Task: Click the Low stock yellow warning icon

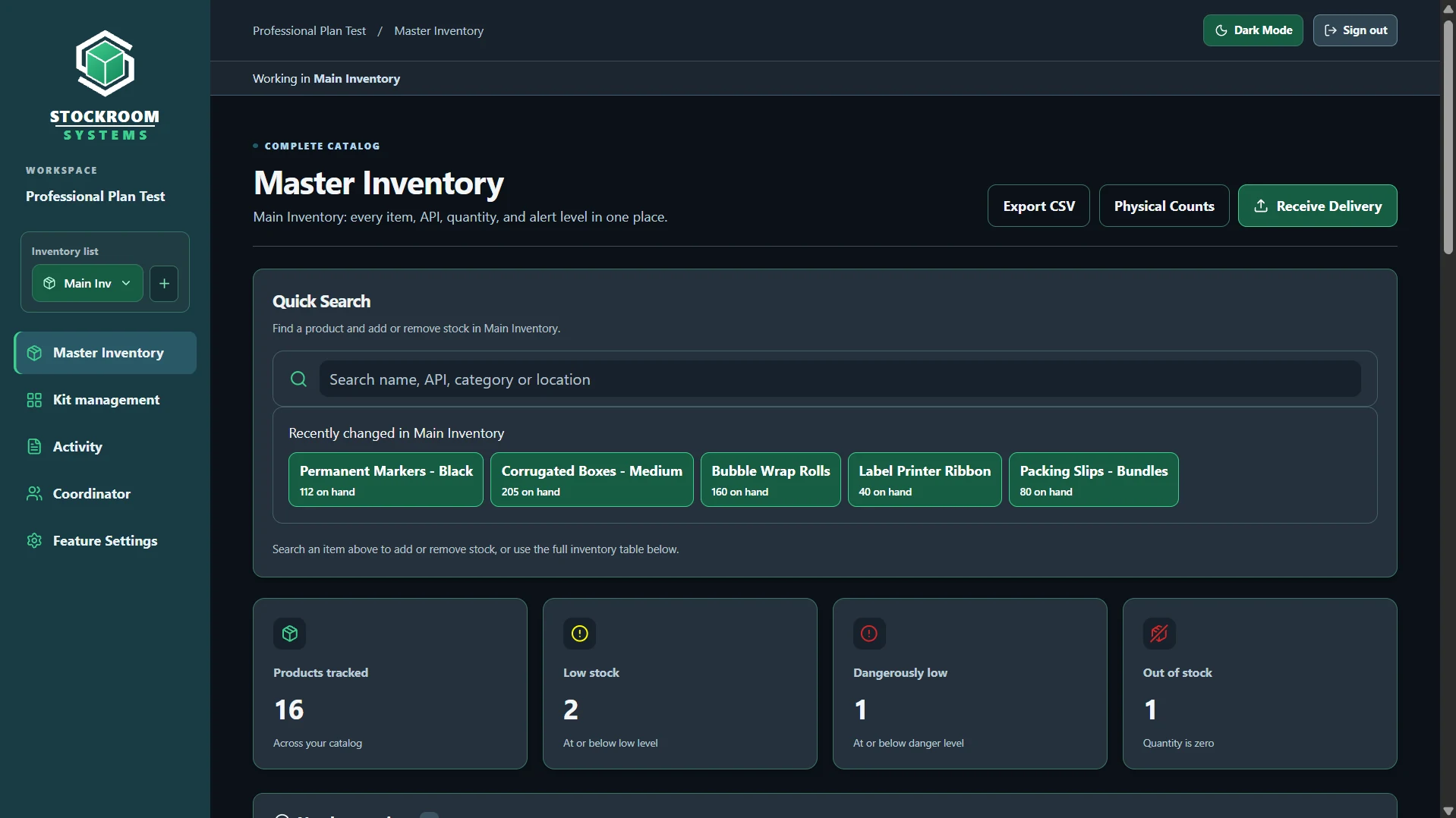Action: pos(580,634)
